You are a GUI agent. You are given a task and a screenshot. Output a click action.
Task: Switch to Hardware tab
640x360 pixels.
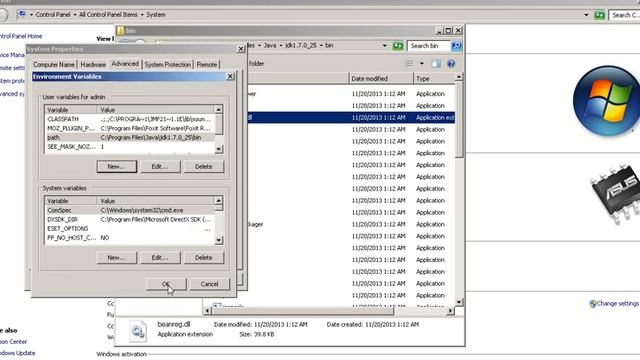93,64
